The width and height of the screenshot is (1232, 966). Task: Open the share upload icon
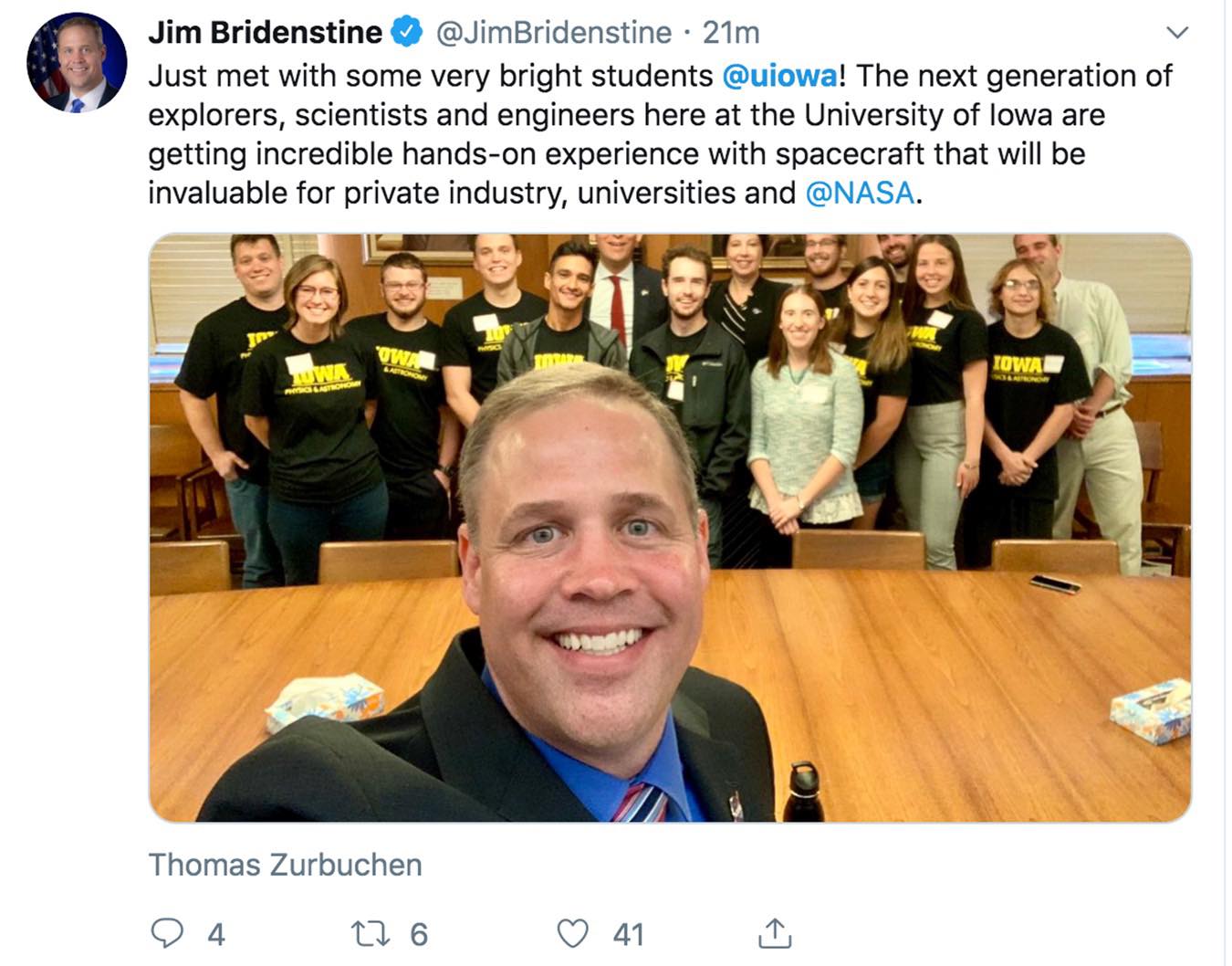pyautogui.click(x=774, y=933)
